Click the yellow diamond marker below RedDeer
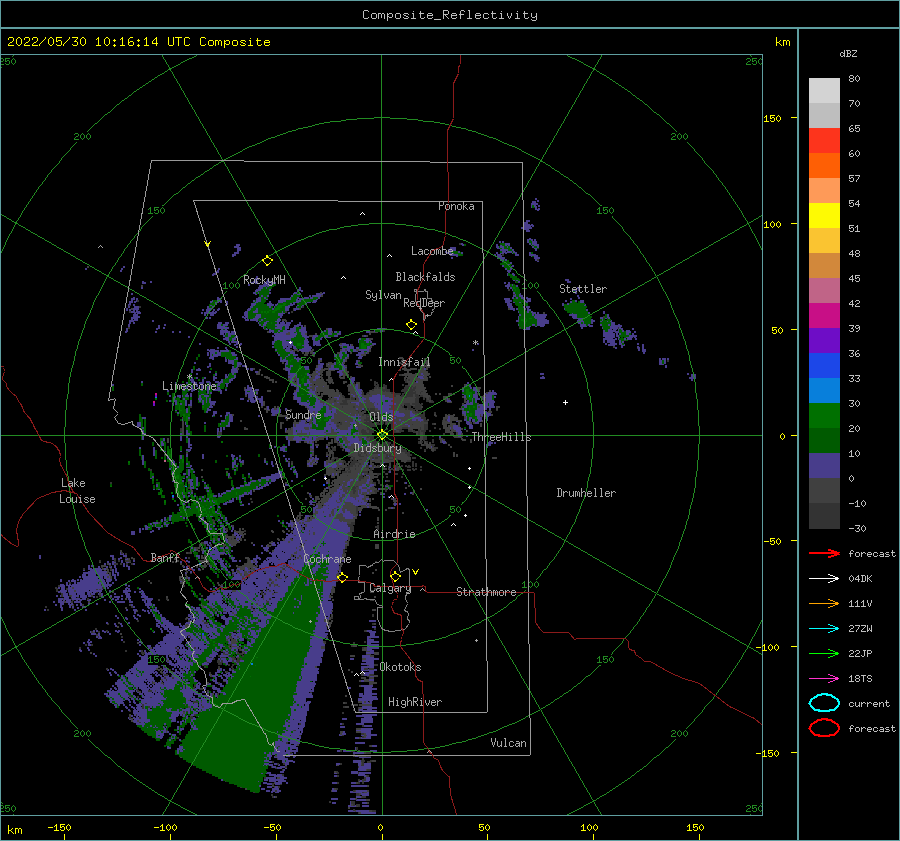 pyautogui.click(x=411, y=325)
